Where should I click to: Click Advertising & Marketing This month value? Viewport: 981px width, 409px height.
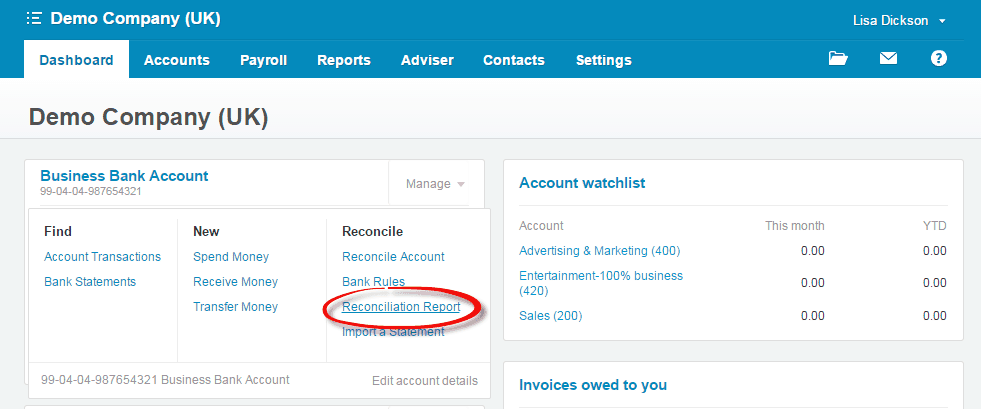click(x=813, y=251)
